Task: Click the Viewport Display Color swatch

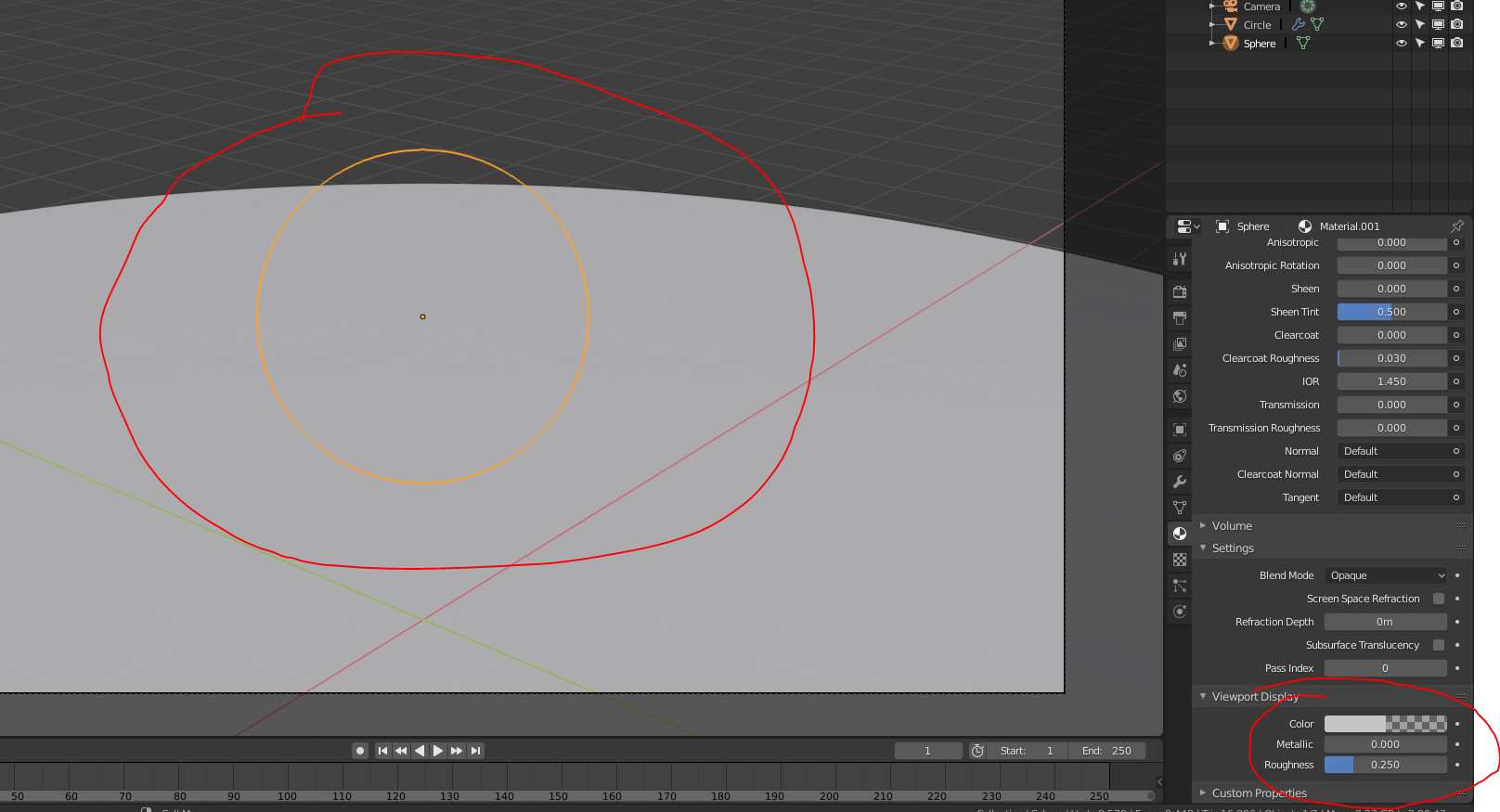Action: coord(1386,724)
